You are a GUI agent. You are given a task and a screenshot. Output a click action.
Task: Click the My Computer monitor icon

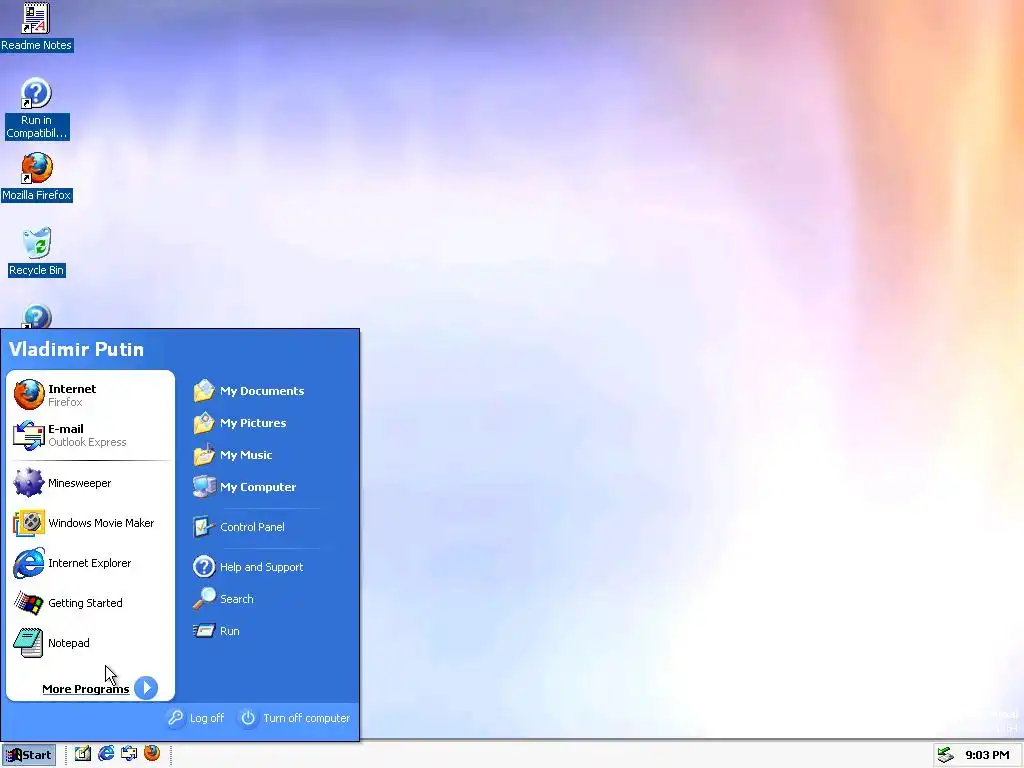[204, 487]
